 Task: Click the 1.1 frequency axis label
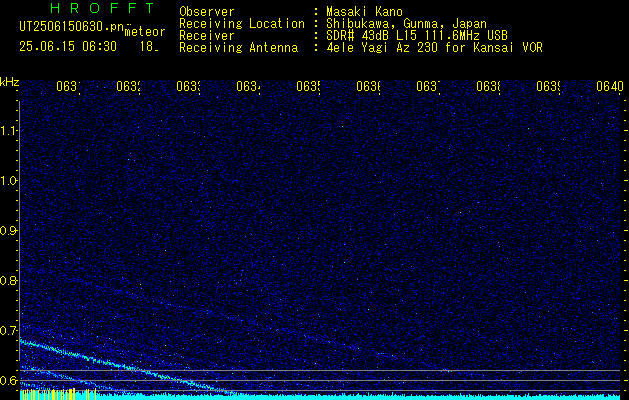[x=9, y=131]
